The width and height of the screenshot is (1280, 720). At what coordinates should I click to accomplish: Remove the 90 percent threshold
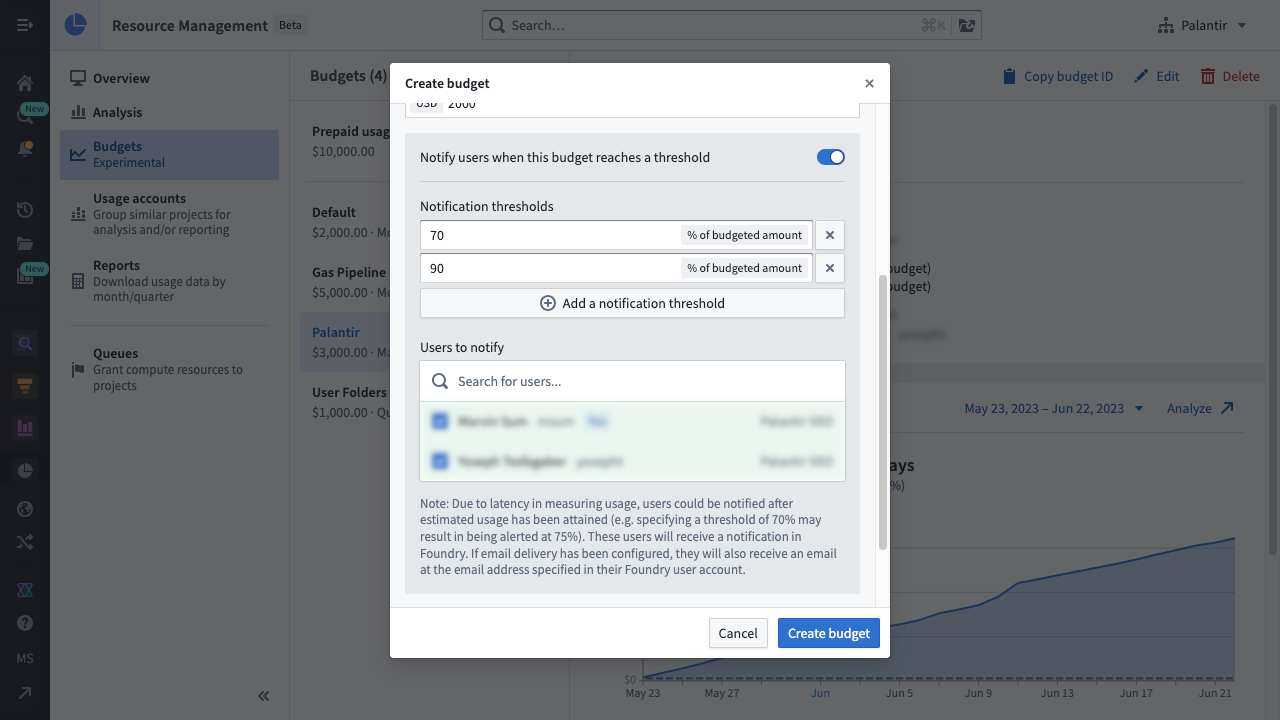[830, 268]
